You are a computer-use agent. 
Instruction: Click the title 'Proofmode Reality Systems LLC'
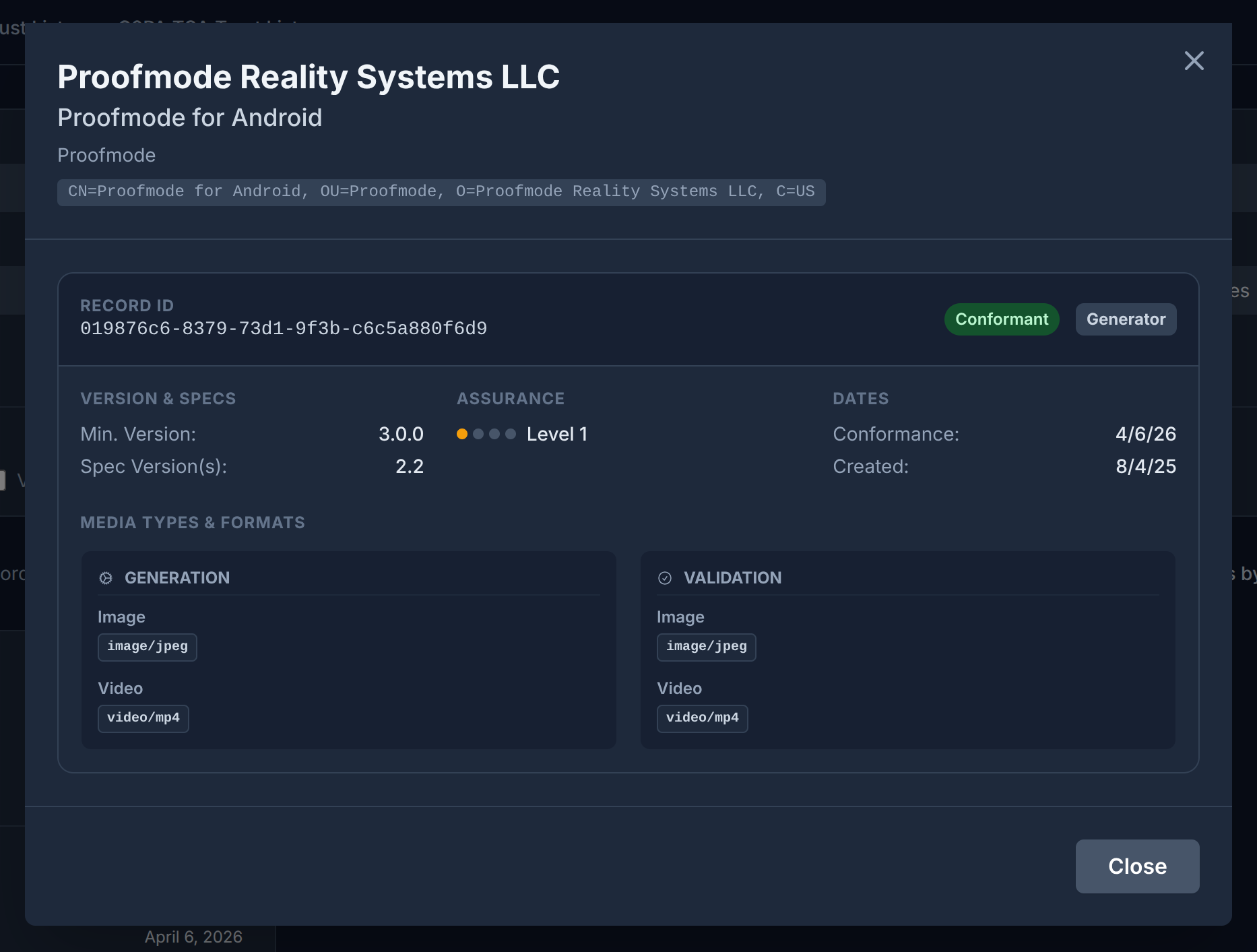[x=309, y=77]
